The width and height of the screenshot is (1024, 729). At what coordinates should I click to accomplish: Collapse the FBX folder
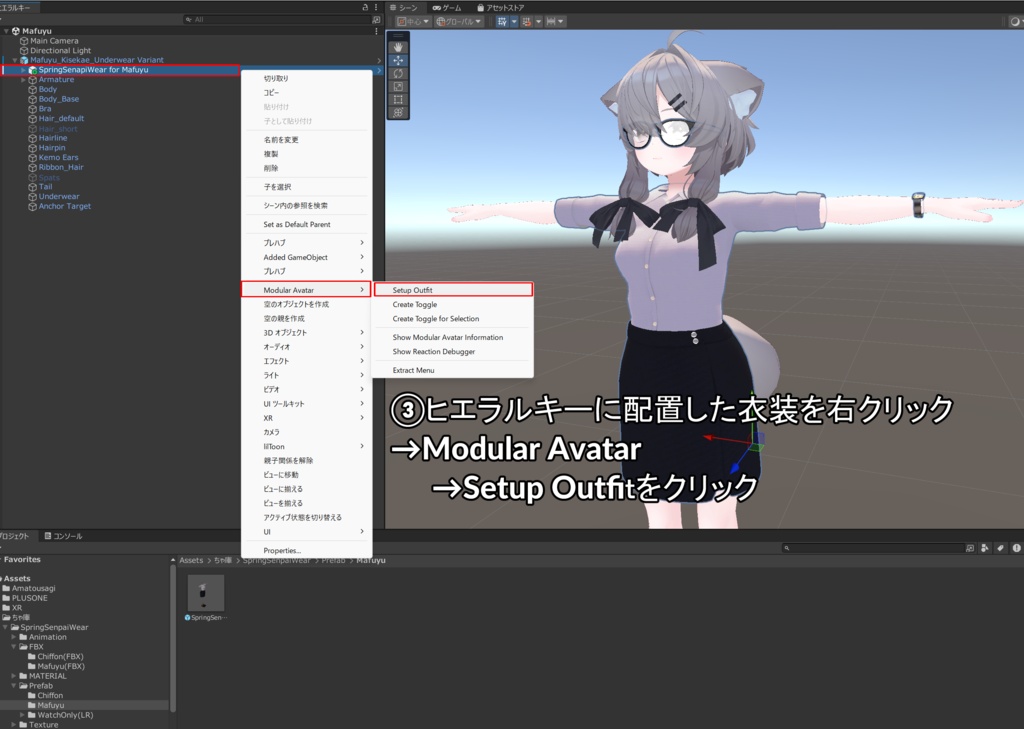point(14,647)
